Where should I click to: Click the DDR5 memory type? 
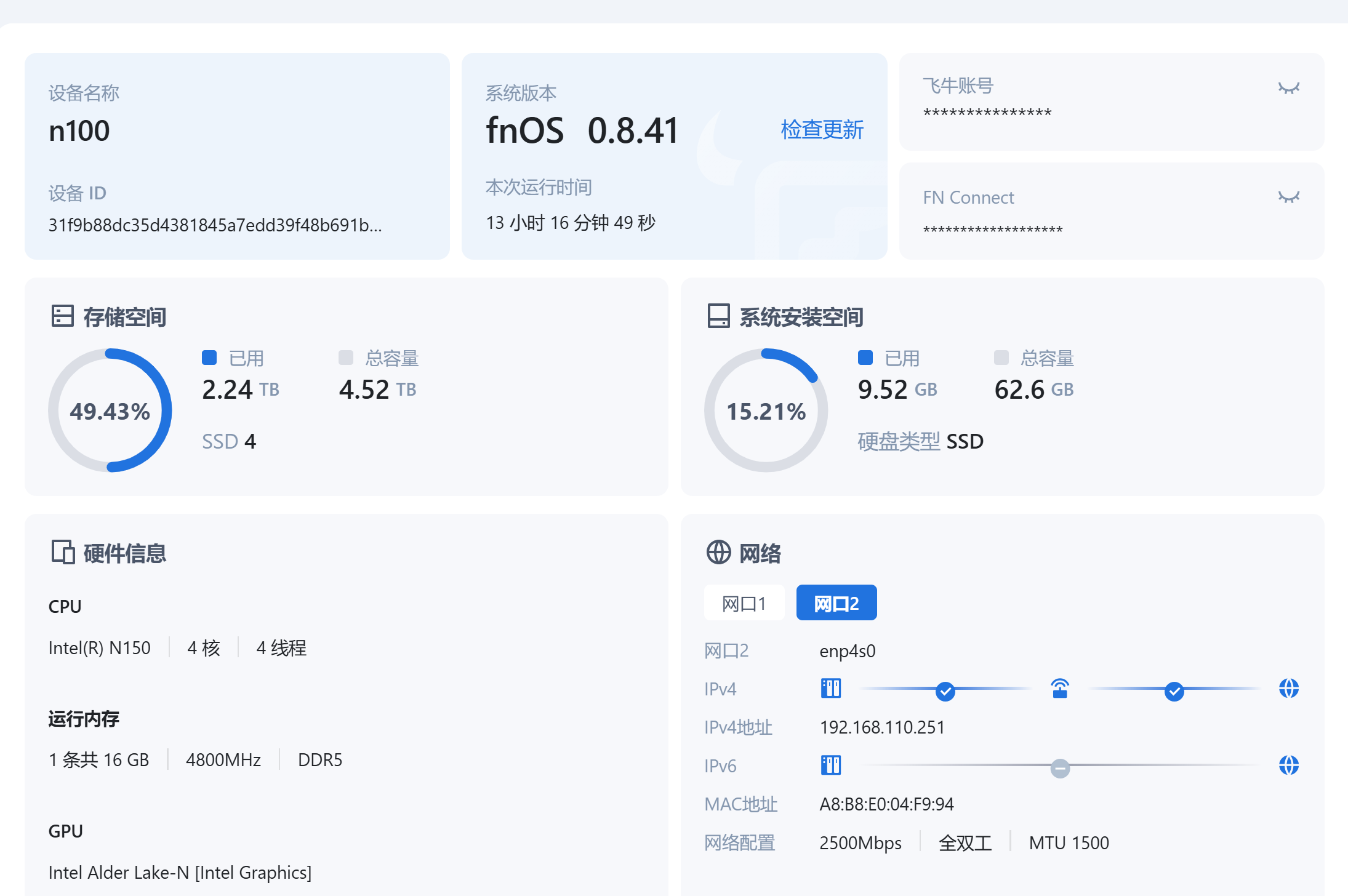coord(320,760)
